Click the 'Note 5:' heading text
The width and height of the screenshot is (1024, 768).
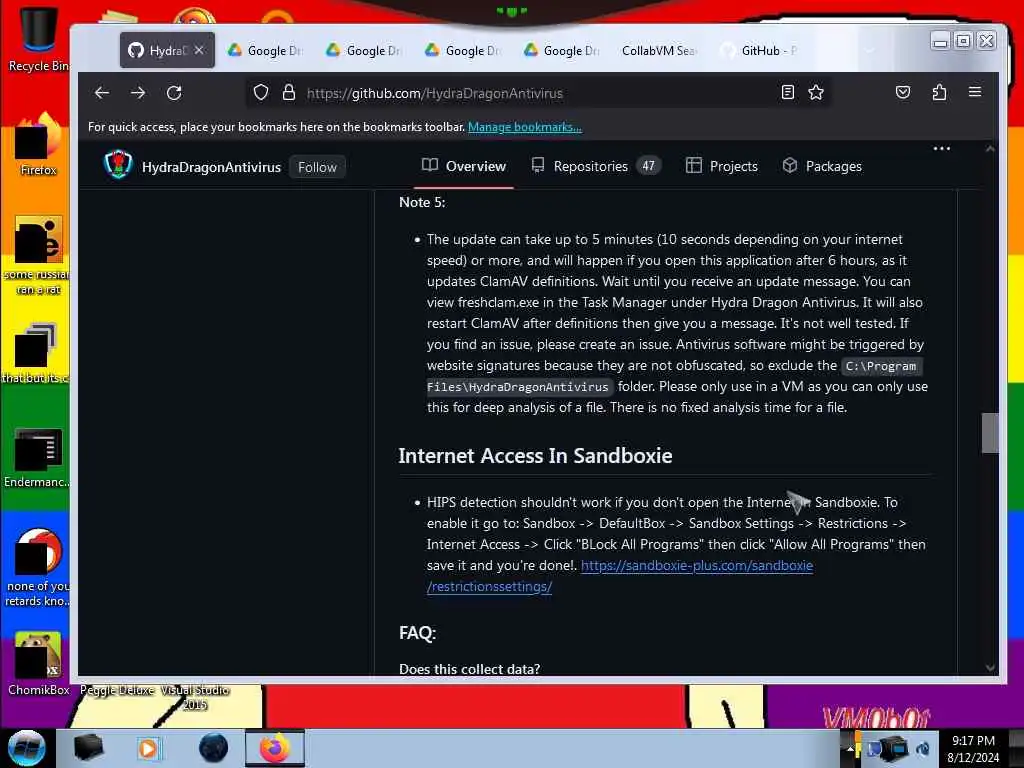click(x=422, y=202)
